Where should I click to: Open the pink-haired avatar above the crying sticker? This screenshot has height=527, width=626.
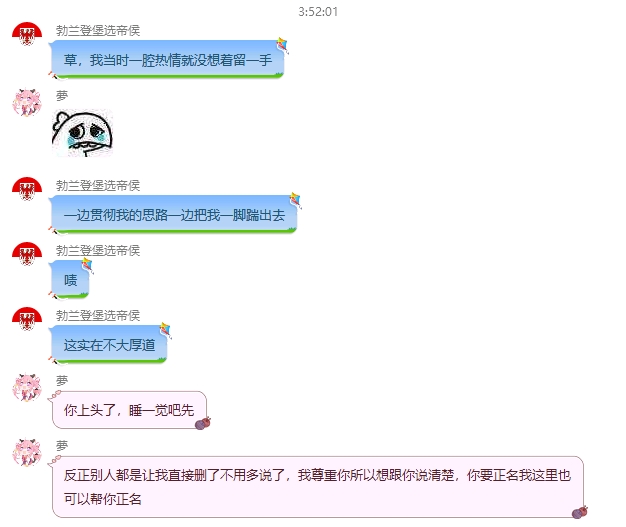coord(27,103)
